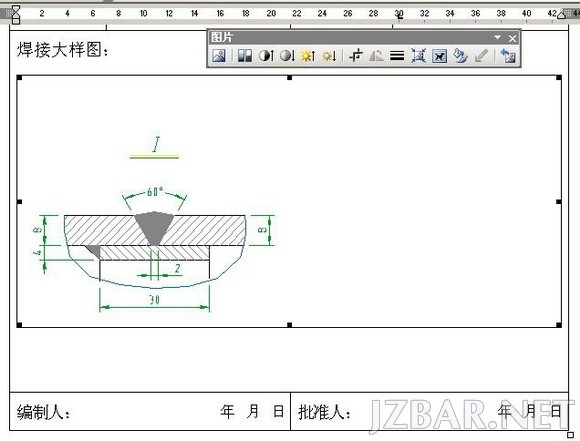The height and width of the screenshot is (441, 580).
Task: Open the Text Wrapping menu
Action: click(x=439, y=56)
